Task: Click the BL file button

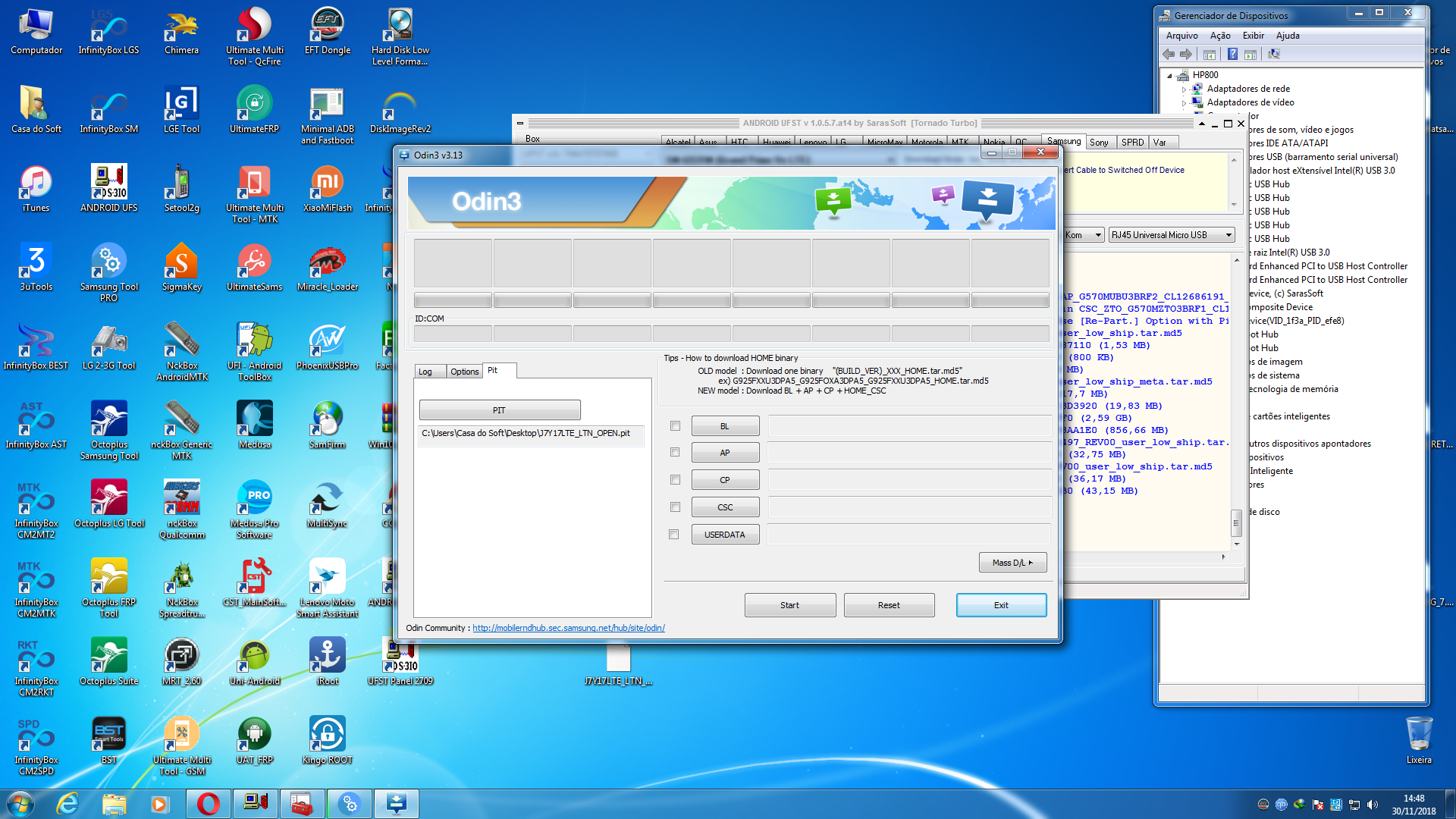Action: point(725,426)
